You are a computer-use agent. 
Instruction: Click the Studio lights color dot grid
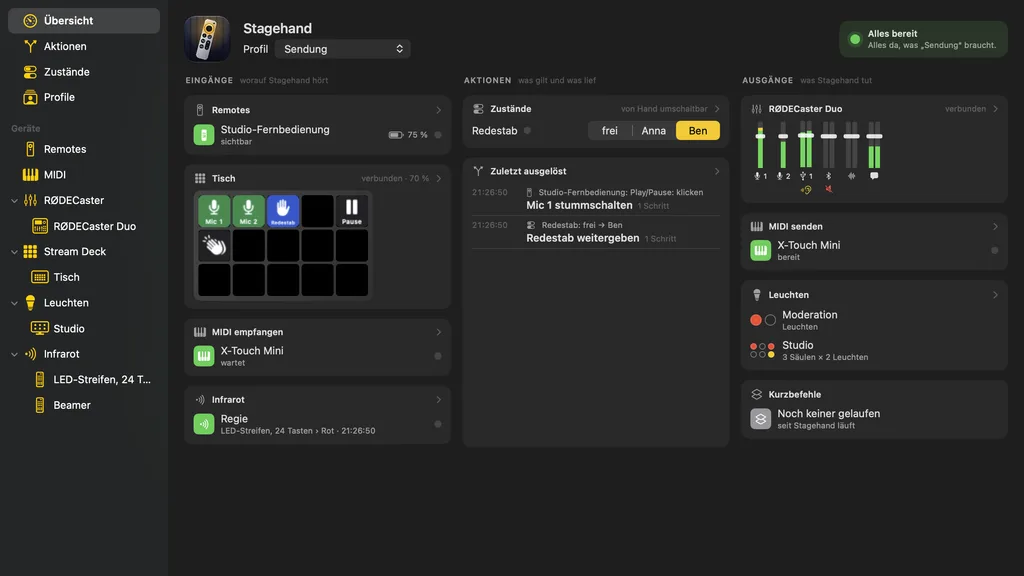pos(762,351)
